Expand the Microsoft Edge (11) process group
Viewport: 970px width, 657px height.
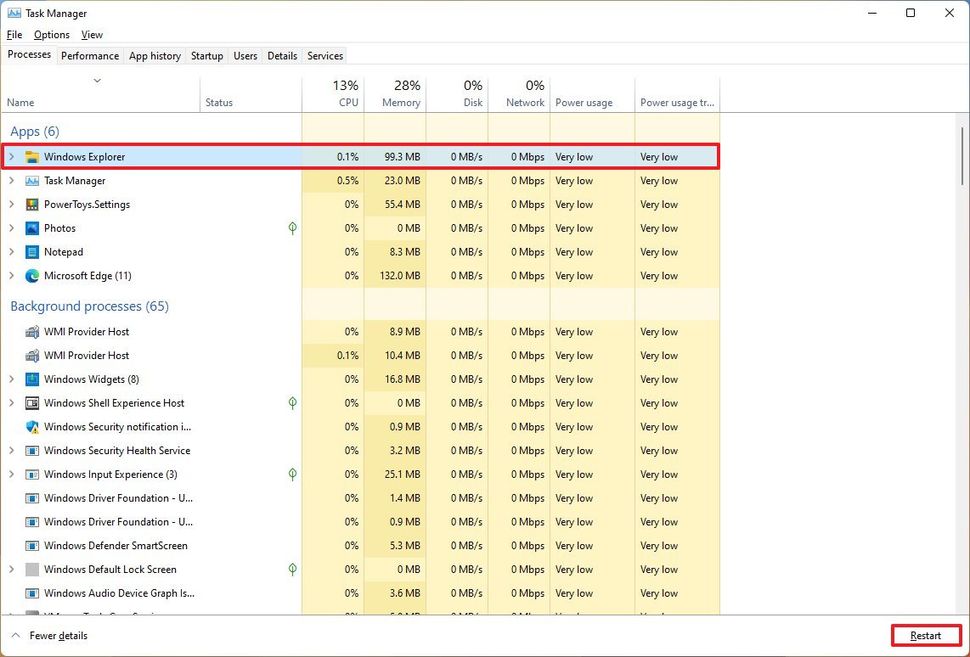[11, 275]
